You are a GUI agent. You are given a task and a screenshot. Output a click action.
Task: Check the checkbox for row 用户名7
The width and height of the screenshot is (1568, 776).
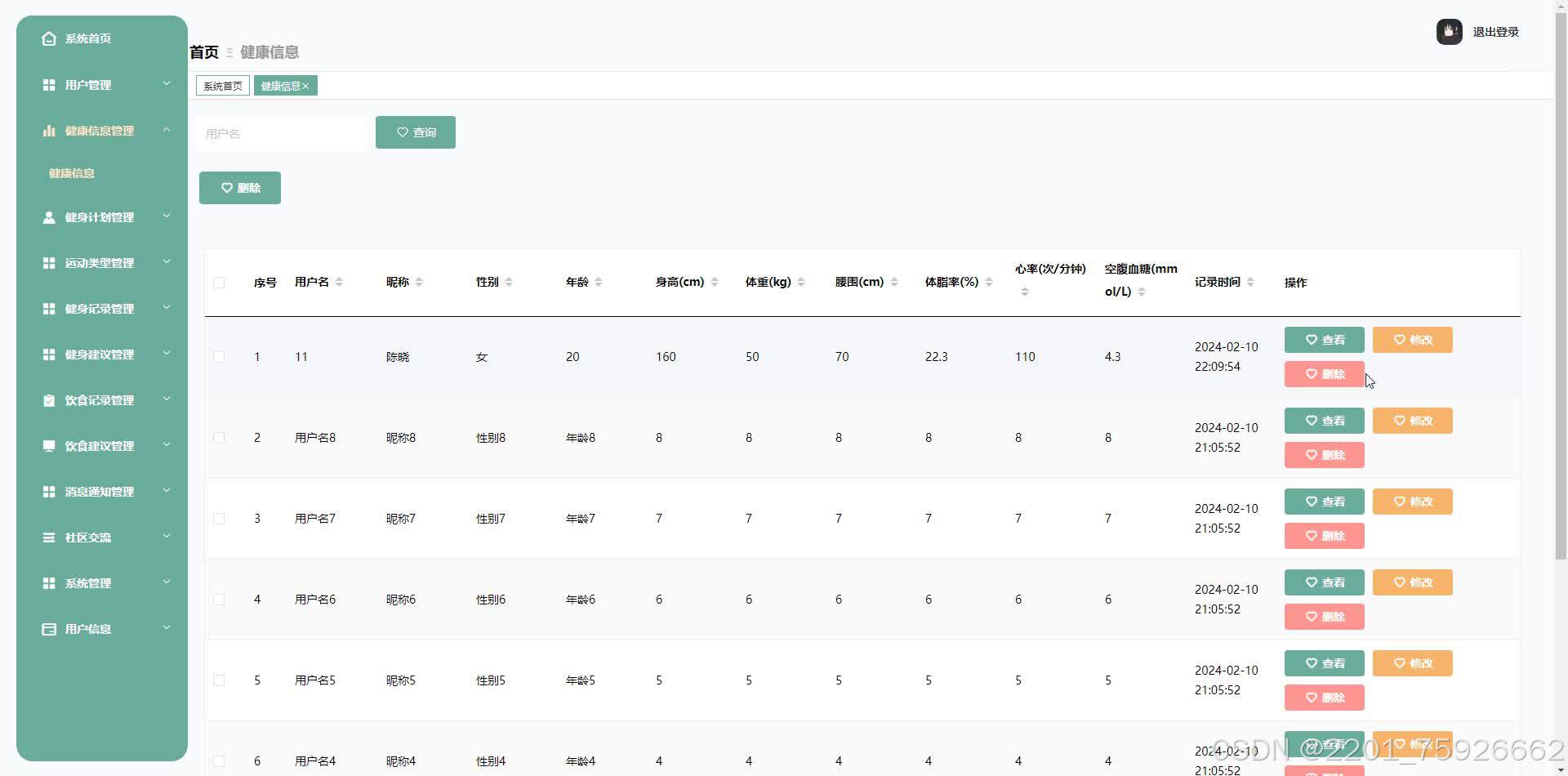point(219,519)
